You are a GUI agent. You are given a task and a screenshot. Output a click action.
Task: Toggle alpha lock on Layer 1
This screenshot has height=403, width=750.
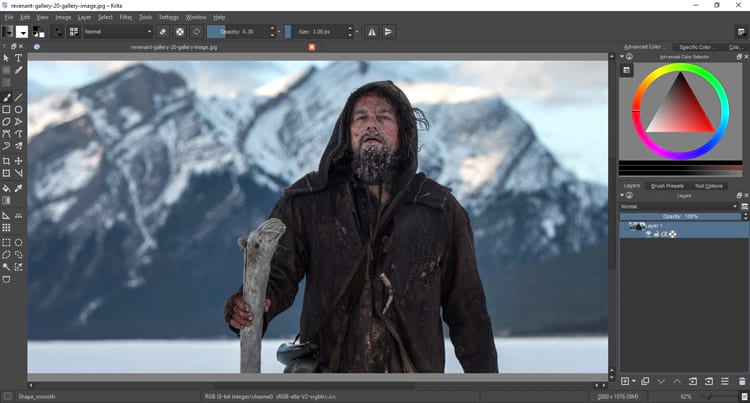(673, 234)
